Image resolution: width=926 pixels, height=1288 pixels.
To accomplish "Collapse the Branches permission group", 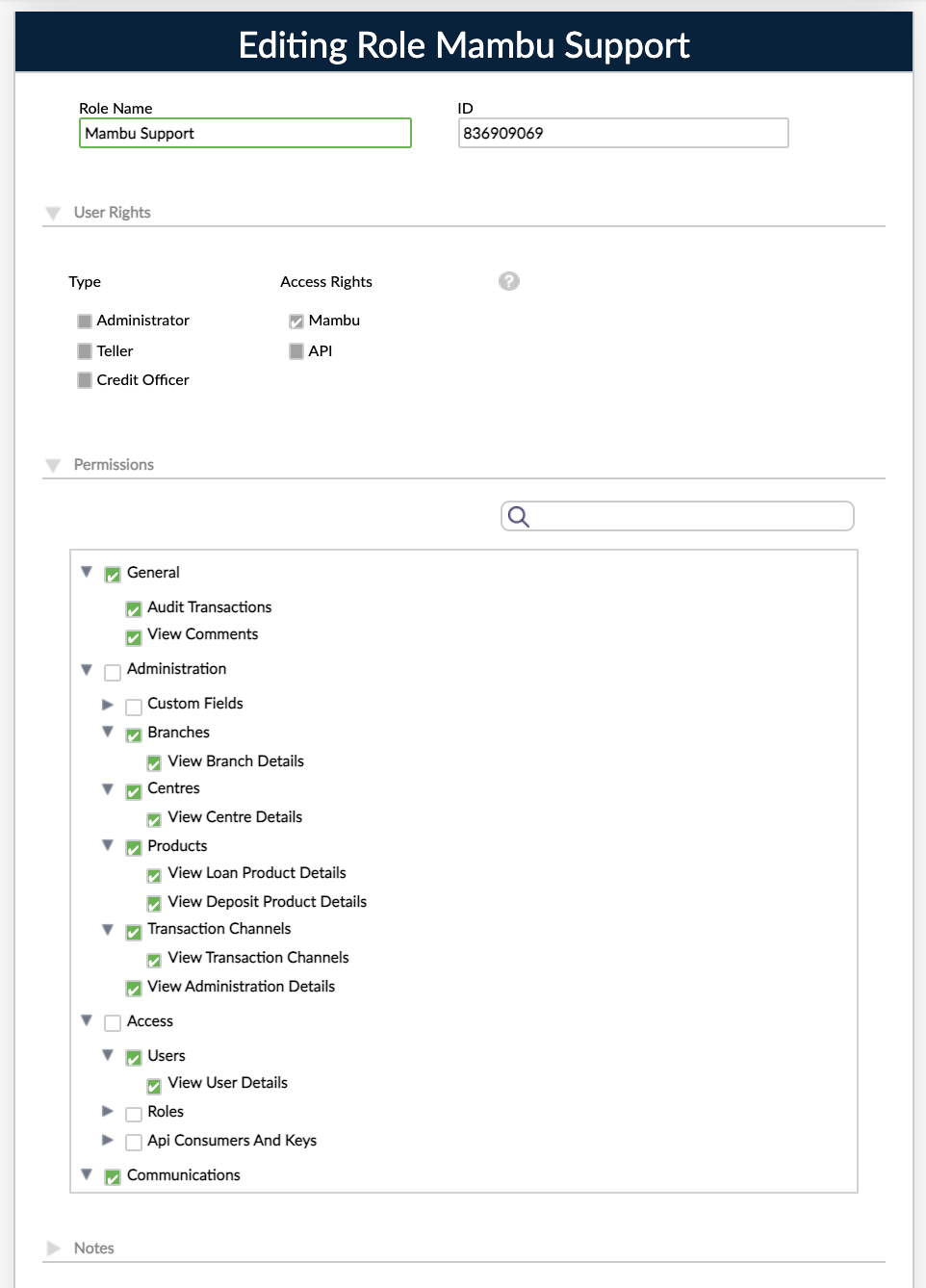I will pos(108,733).
